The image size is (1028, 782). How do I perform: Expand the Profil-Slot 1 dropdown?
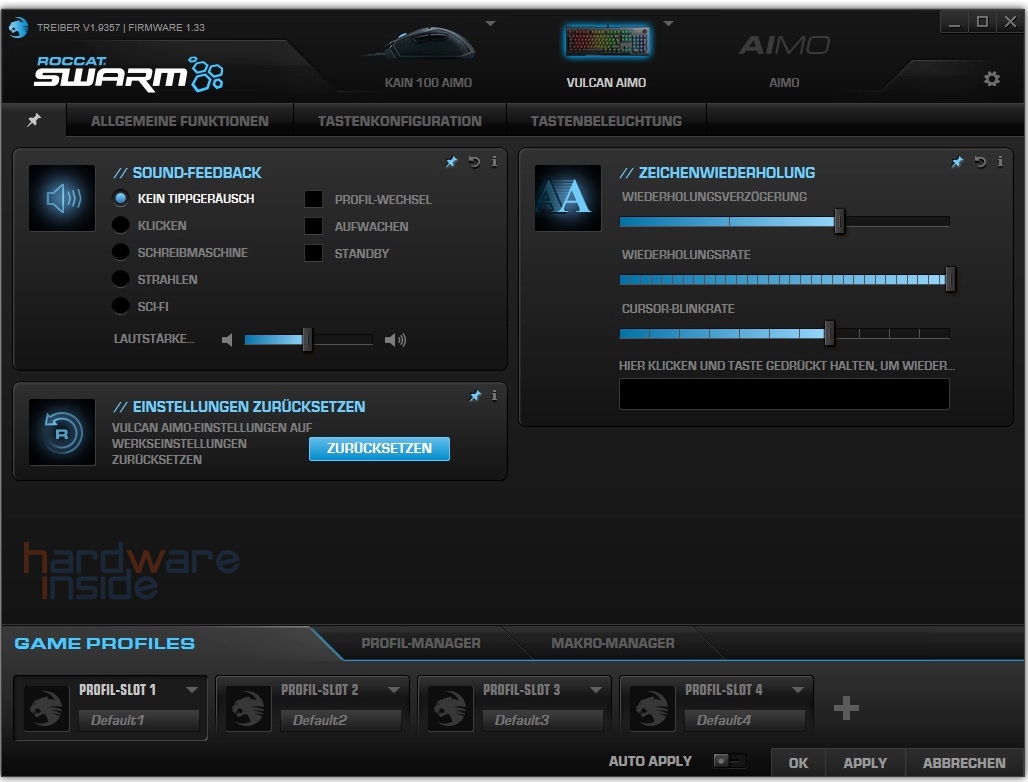pos(192,690)
